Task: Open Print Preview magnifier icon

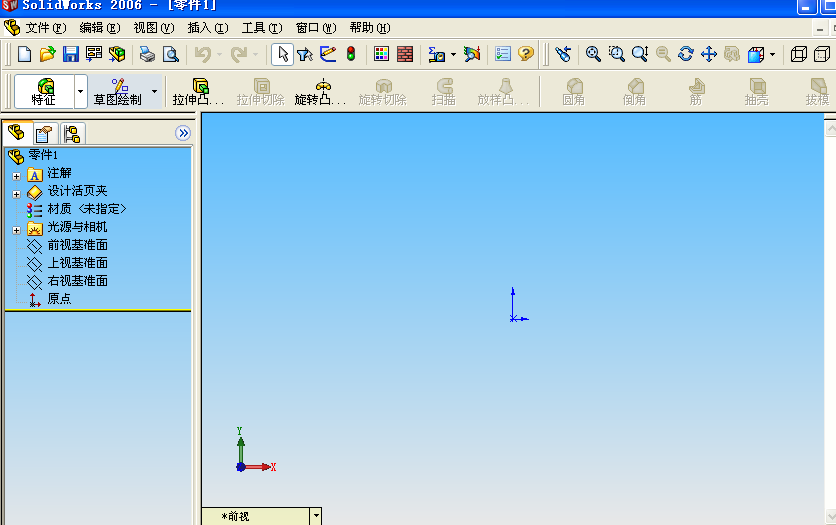Action: tap(171, 54)
